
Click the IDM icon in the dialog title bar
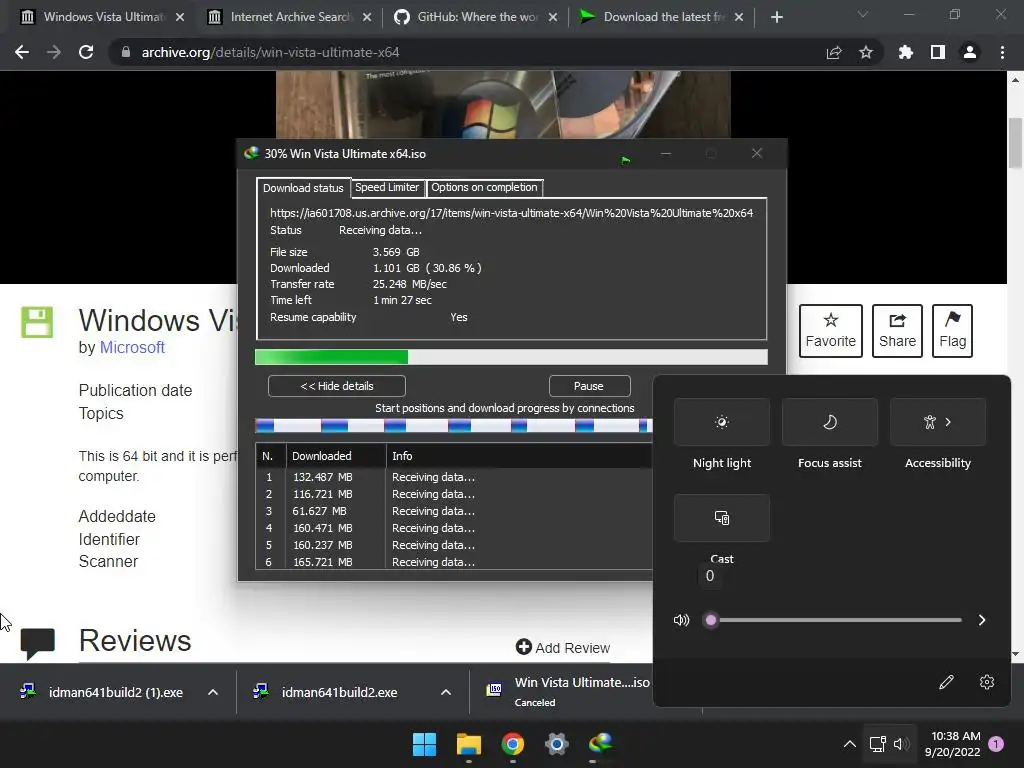pos(251,153)
